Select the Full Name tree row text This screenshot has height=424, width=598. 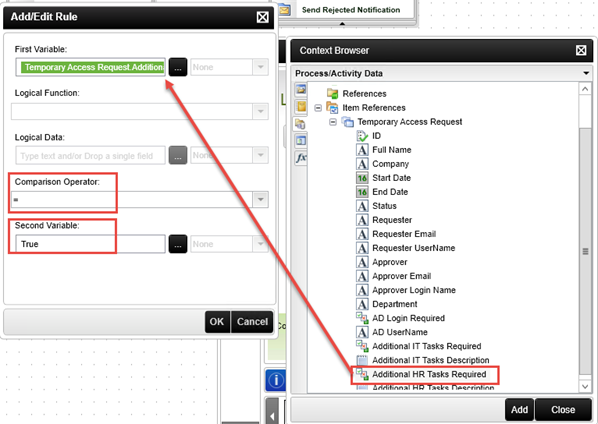coord(392,150)
